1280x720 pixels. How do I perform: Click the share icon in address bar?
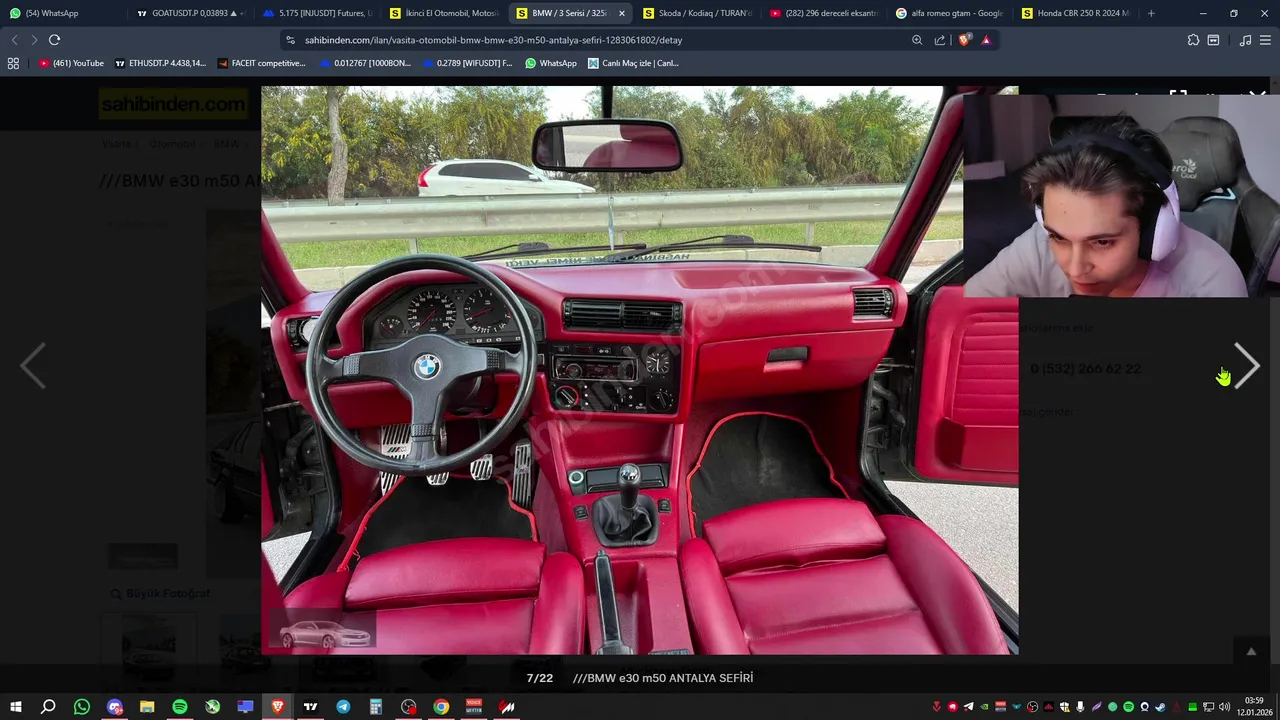(x=940, y=40)
